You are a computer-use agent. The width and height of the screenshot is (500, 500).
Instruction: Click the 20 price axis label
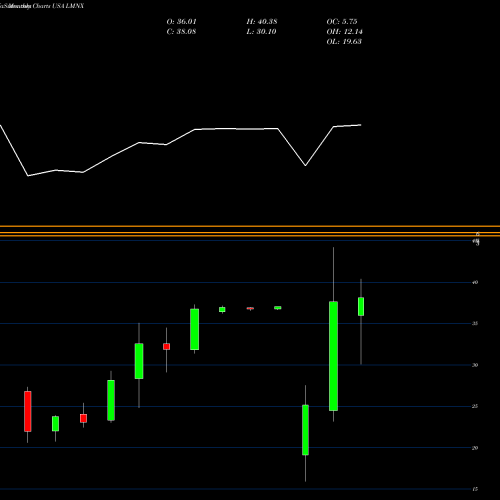coord(475,448)
